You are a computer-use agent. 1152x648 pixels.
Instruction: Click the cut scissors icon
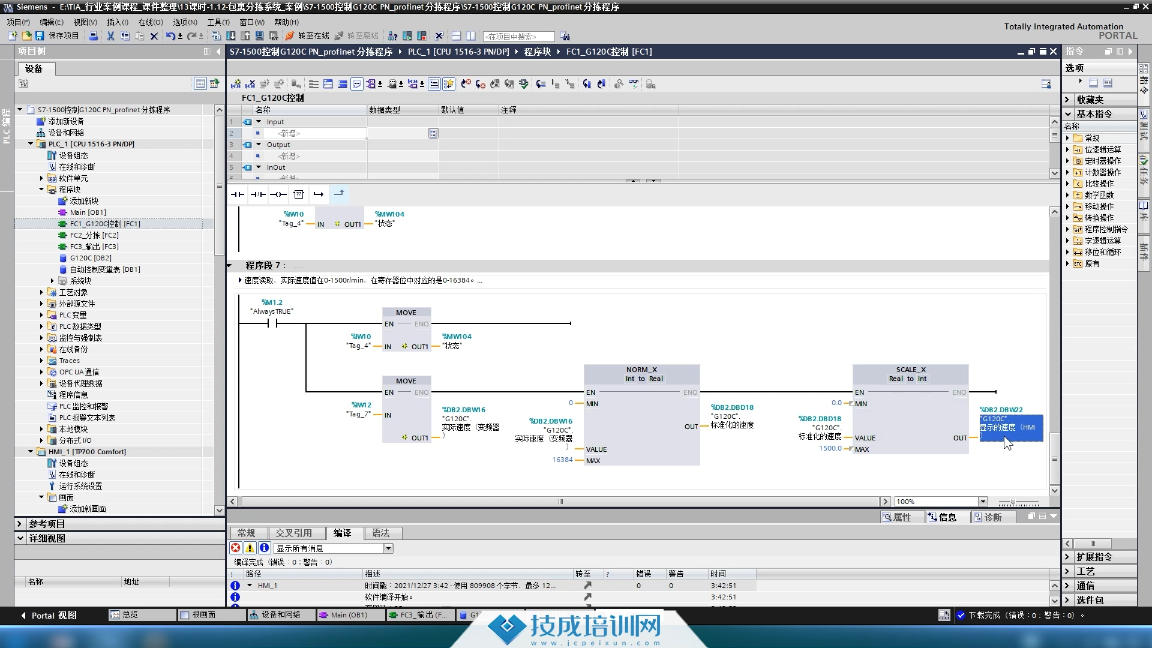click(110, 35)
